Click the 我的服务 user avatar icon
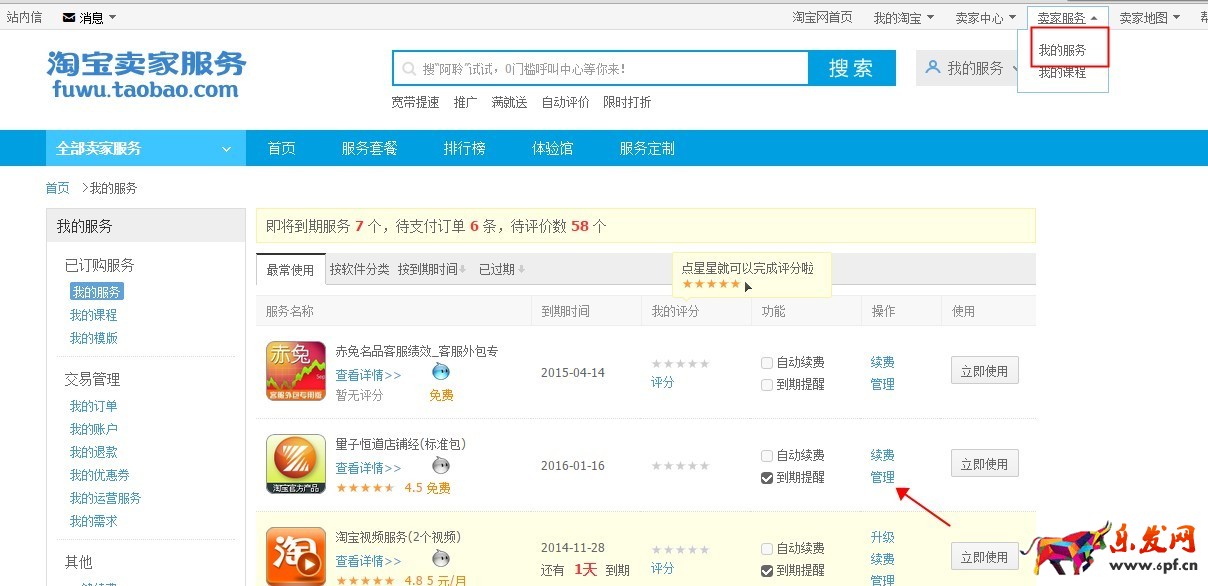 933,68
